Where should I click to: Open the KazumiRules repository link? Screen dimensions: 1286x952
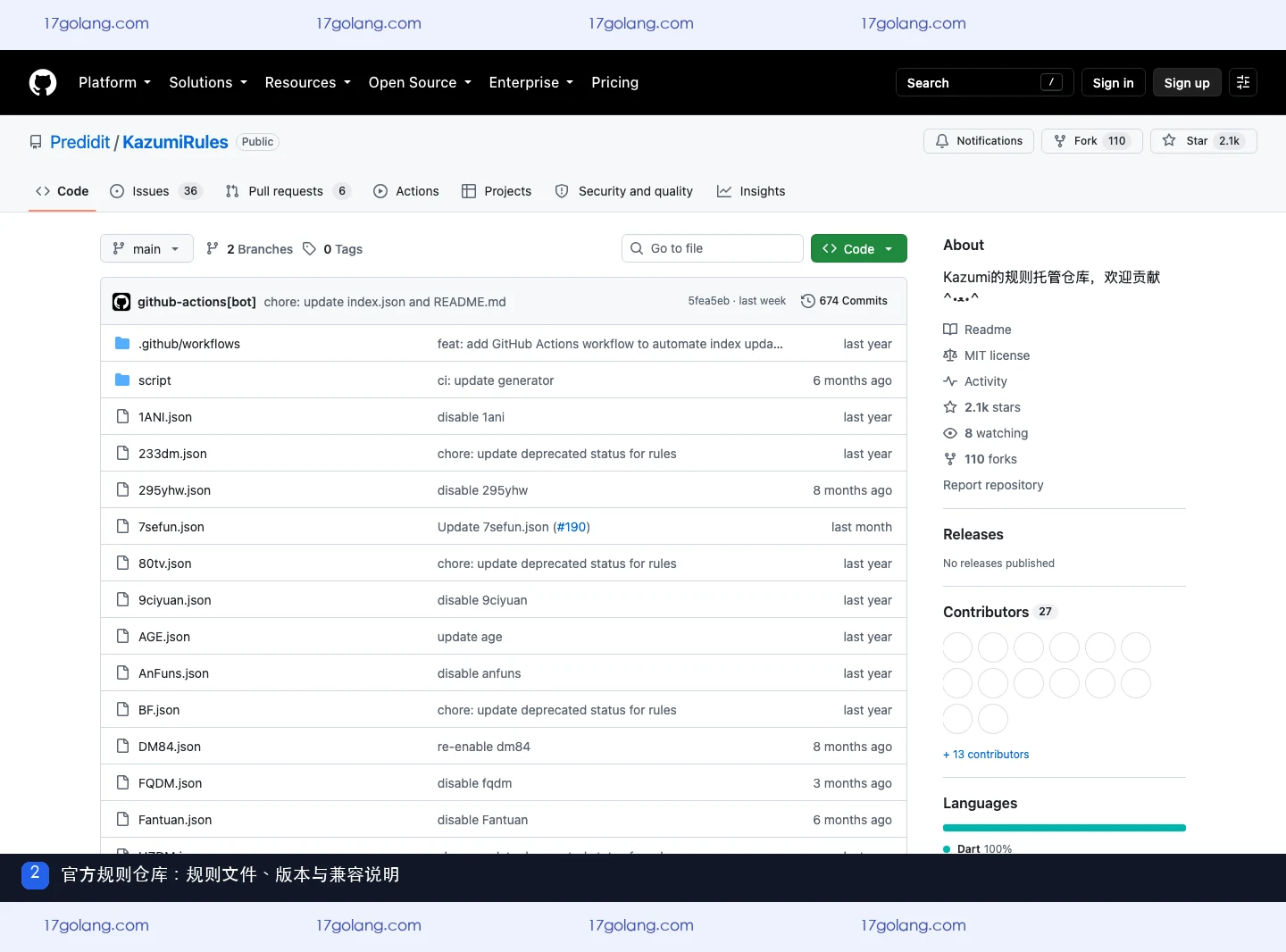[x=175, y=142]
